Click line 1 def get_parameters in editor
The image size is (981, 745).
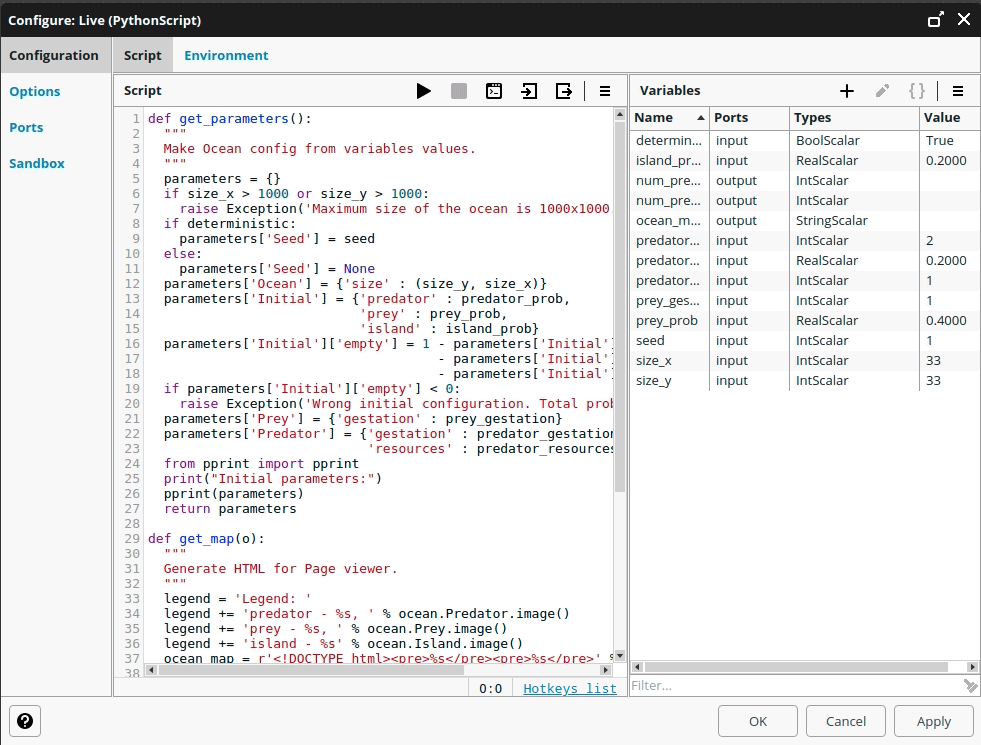click(229, 119)
